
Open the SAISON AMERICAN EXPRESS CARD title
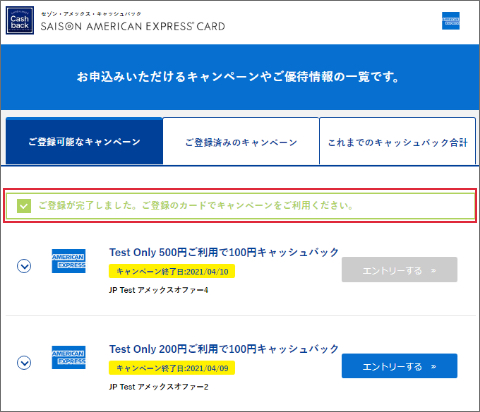133,26
